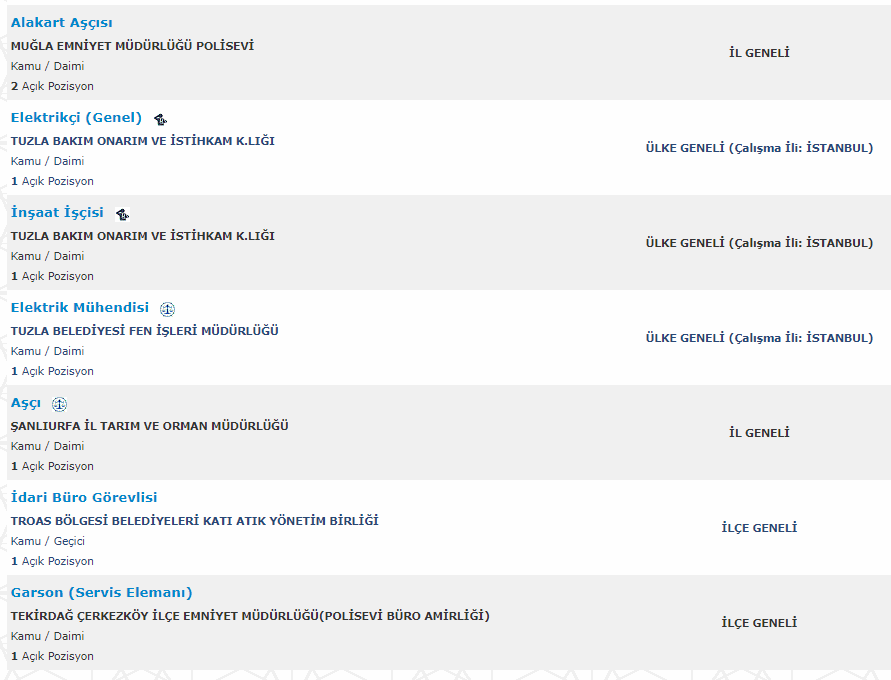Open the İdari Büro Görevlisi posting
This screenshot has width=891, height=680.
click(84, 497)
